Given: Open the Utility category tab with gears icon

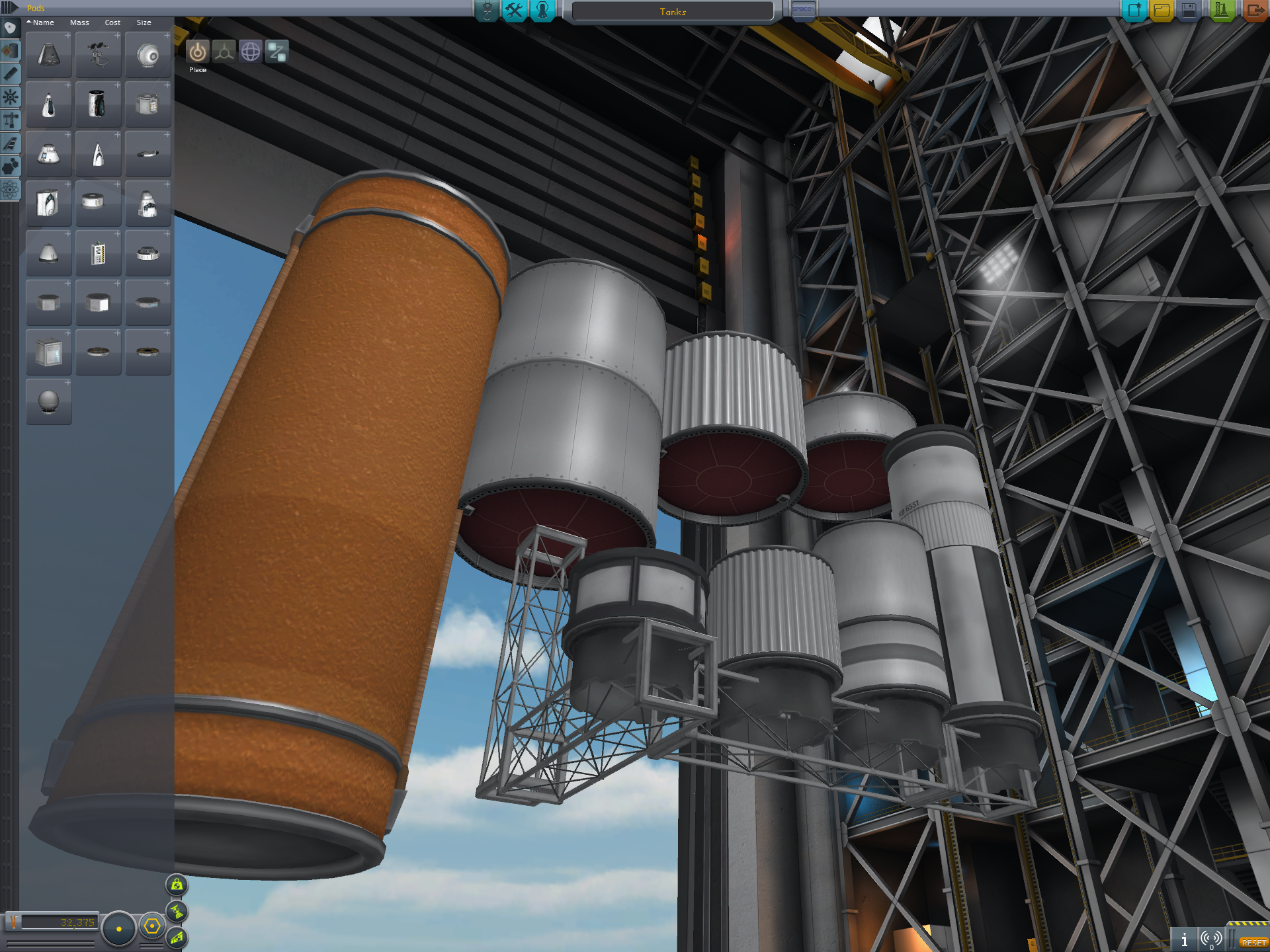Looking at the screenshot, I should tap(10, 167).
